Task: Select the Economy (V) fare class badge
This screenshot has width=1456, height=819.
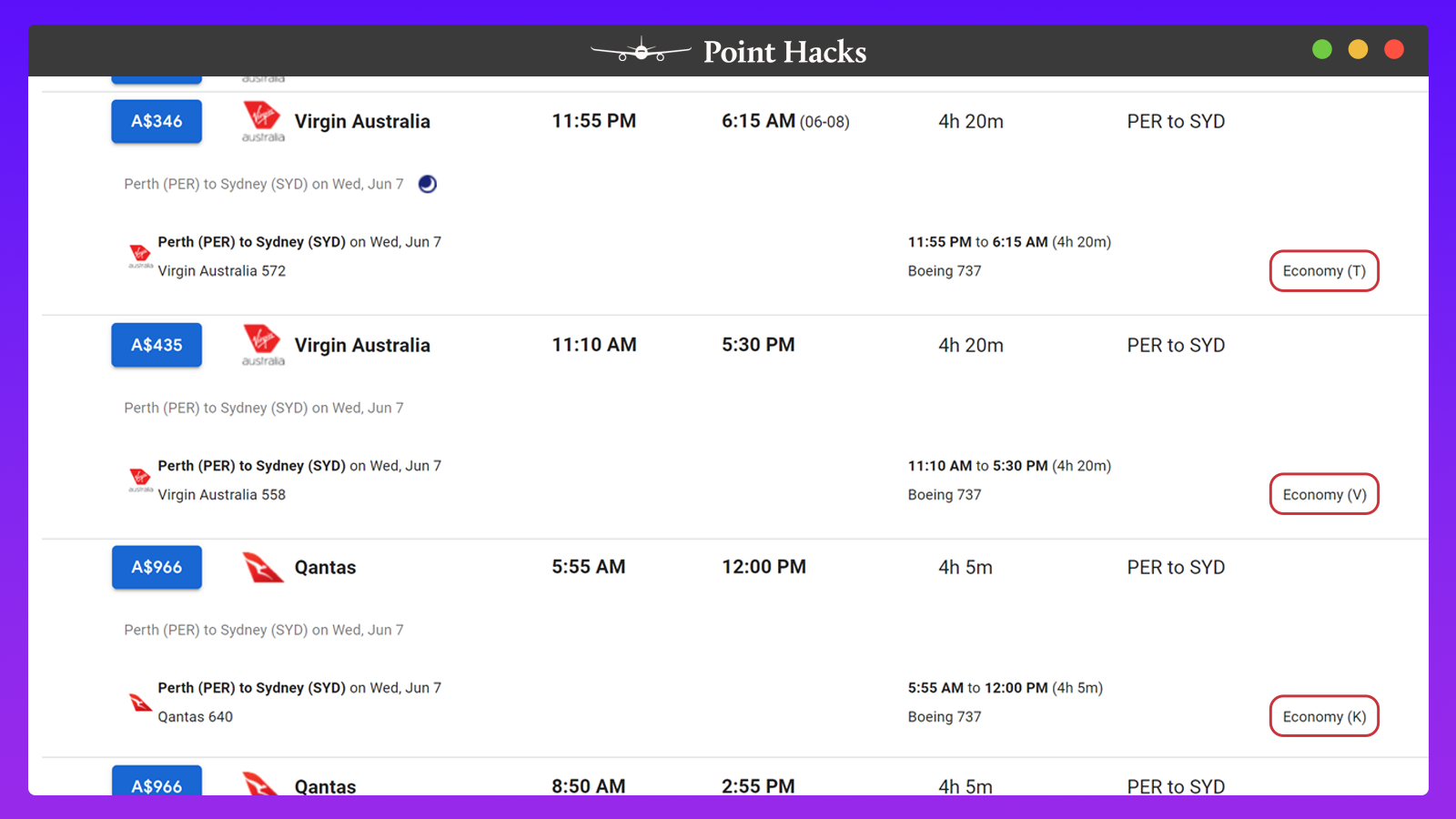Action: coord(1324,495)
